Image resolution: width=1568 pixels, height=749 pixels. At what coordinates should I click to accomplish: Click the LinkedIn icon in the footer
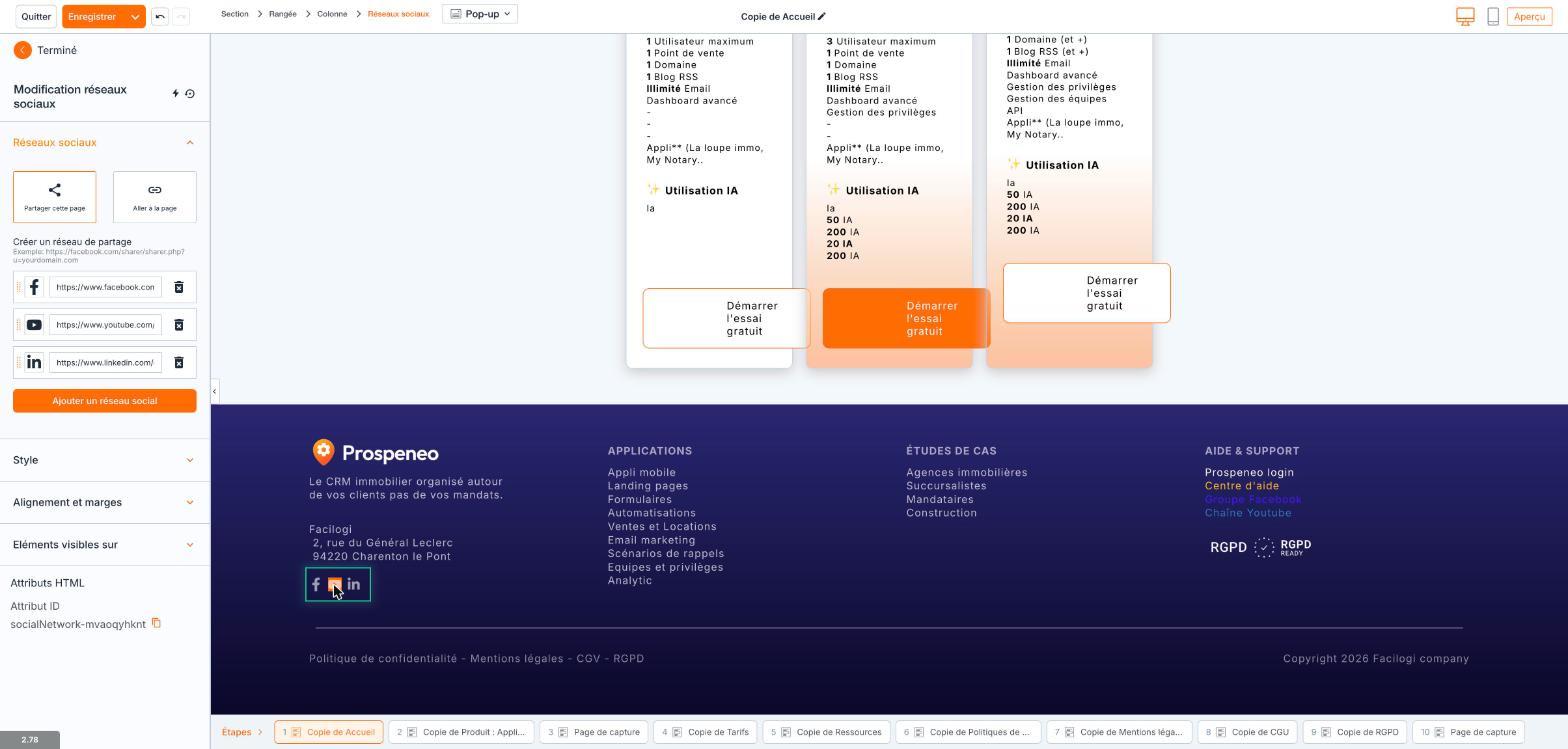pyautogui.click(x=354, y=585)
